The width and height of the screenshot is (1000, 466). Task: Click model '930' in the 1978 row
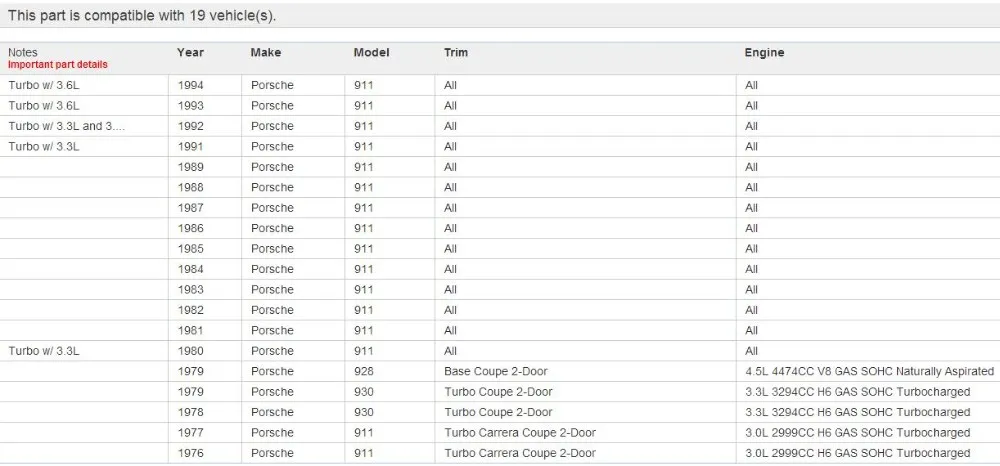point(364,412)
